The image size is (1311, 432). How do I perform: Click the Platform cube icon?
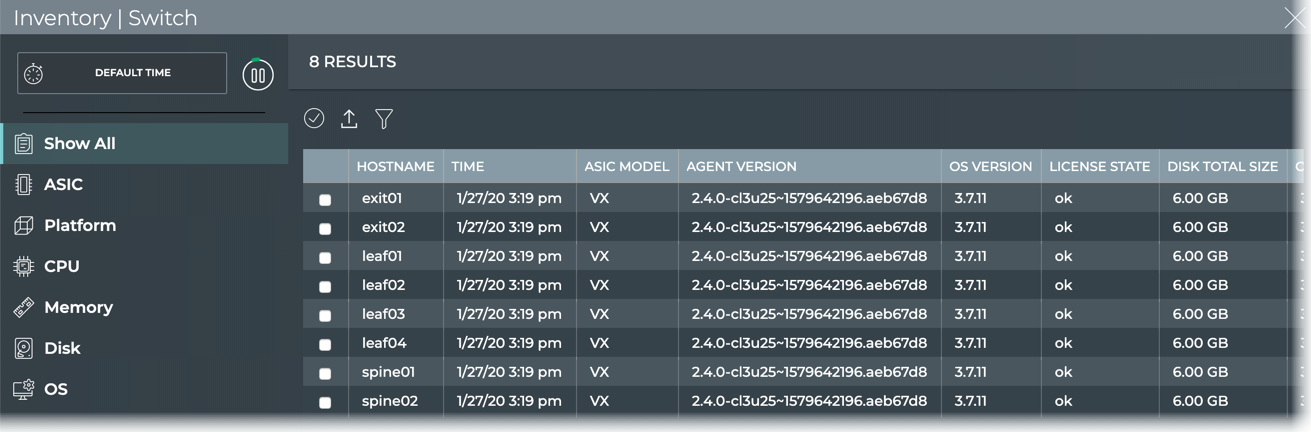[24, 225]
